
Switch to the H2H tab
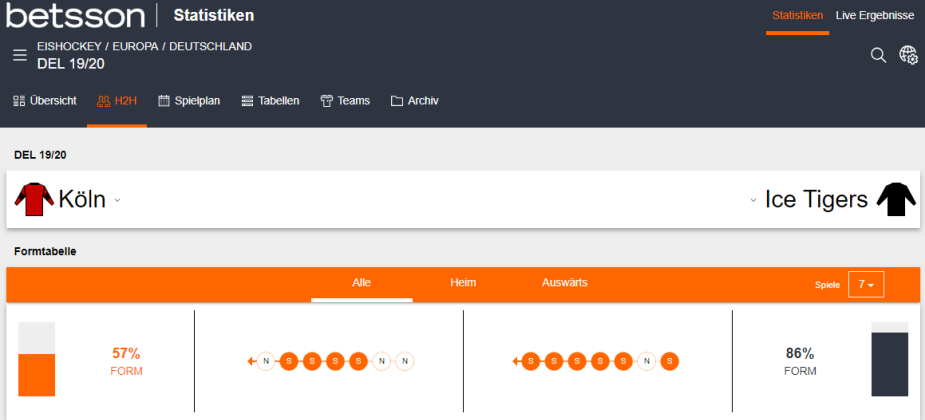click(x=117, y=101)
